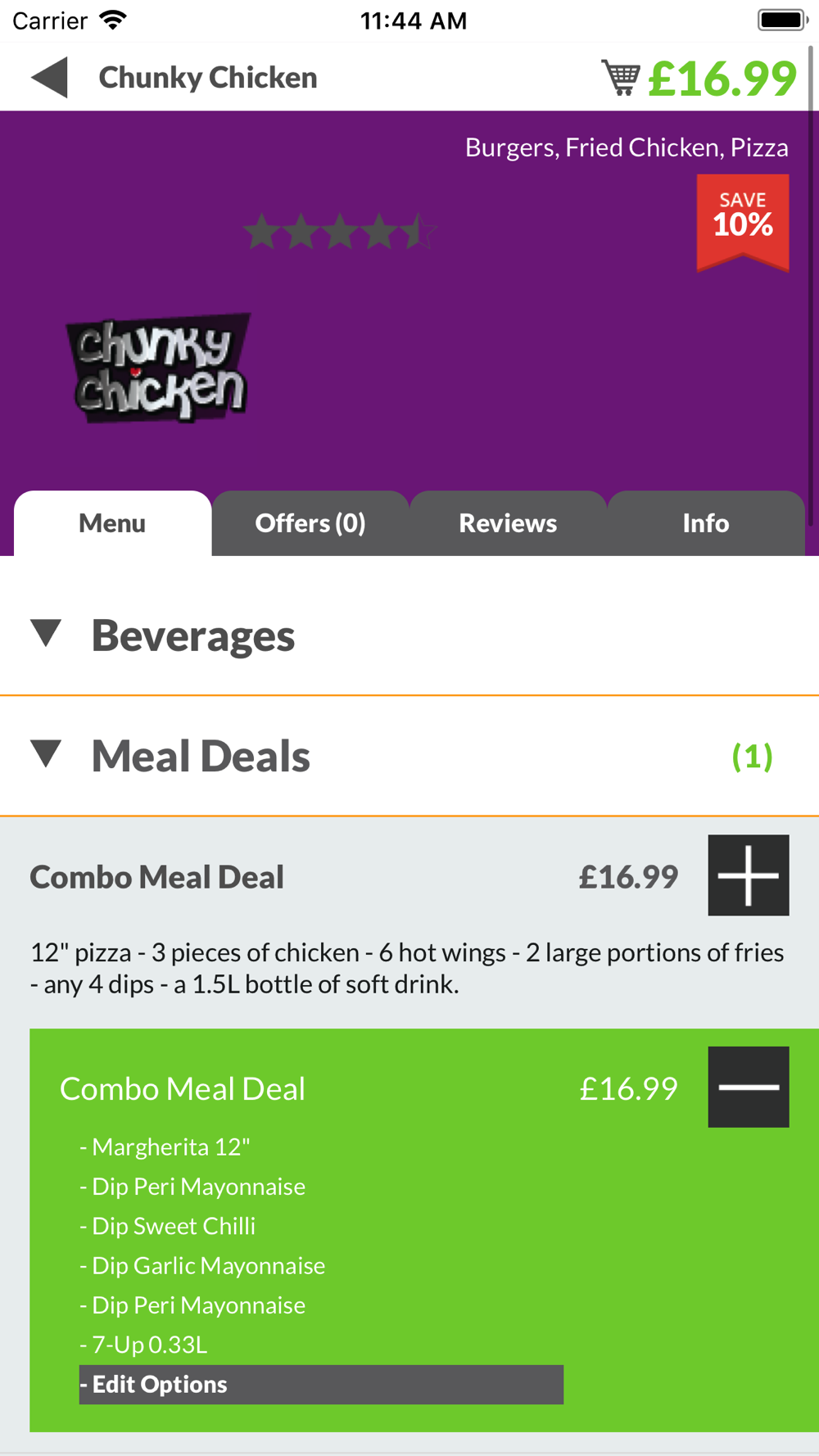Tap the Meal Deals (1) item count

(752, 756)
